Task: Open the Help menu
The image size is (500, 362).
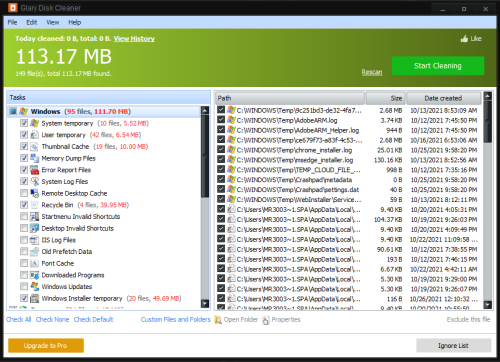Action: coord(75,22)
